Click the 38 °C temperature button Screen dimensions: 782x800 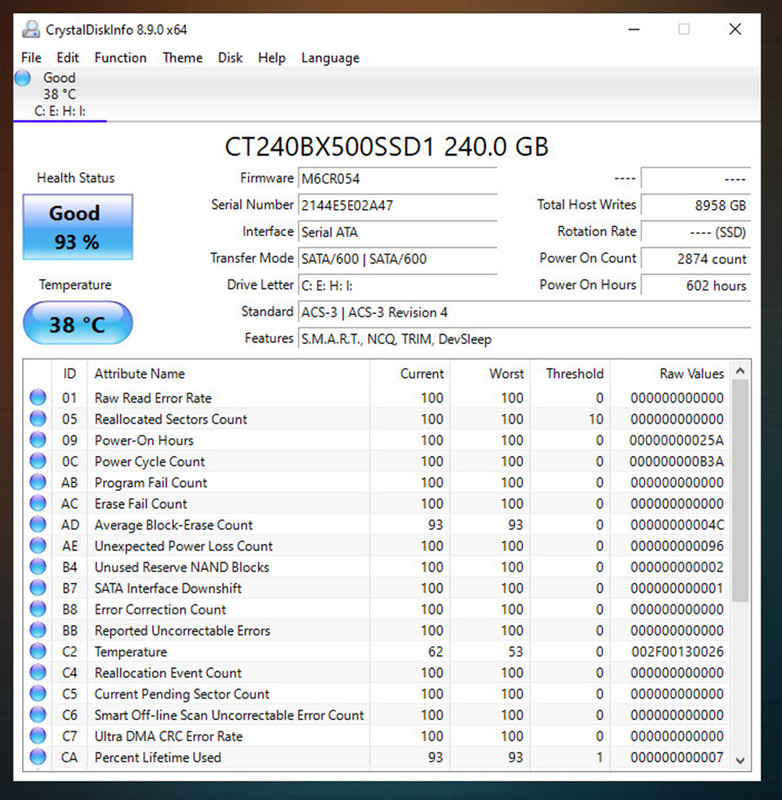(x=78, y=323)
